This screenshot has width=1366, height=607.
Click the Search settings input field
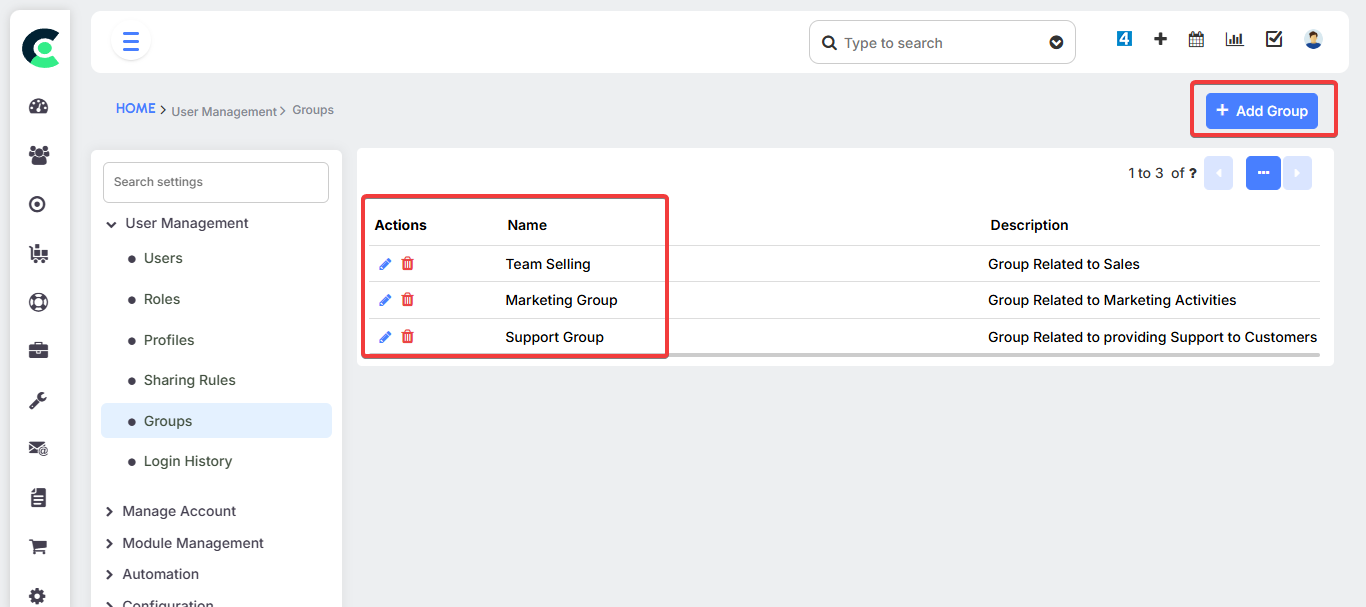(216, 183)
